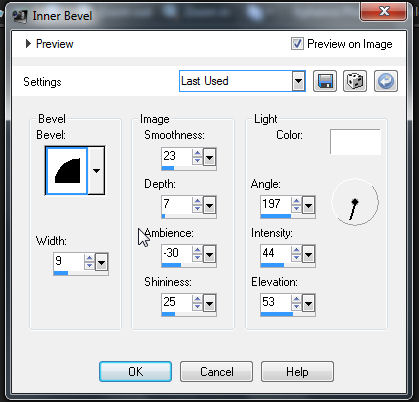419x402 pixels.
Task: Click the white Light Color swatch
Action: [x=355, y=142]
